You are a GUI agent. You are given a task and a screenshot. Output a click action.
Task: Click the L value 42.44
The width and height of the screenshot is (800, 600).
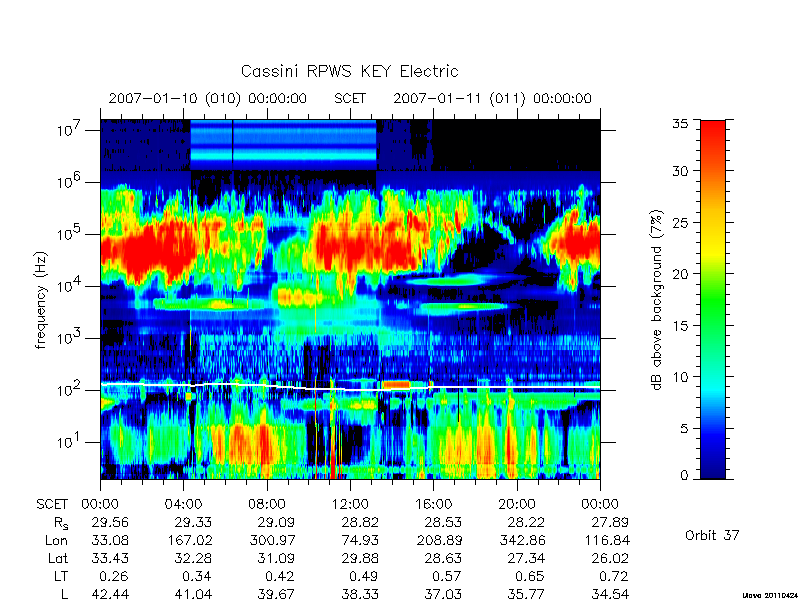coord(110,594)
